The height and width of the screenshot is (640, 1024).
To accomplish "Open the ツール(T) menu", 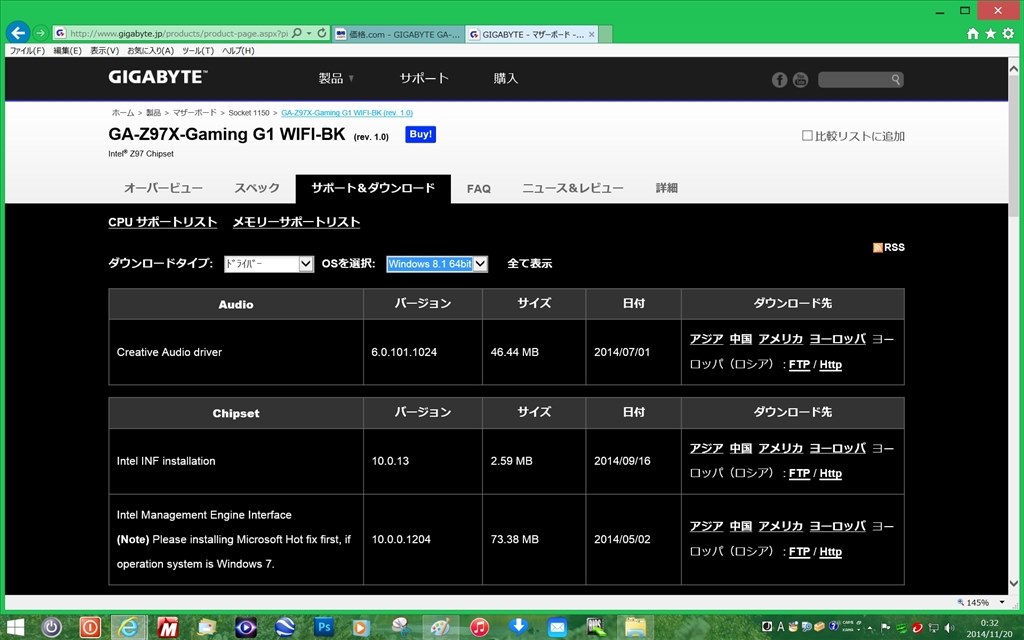I will (198, 50).
